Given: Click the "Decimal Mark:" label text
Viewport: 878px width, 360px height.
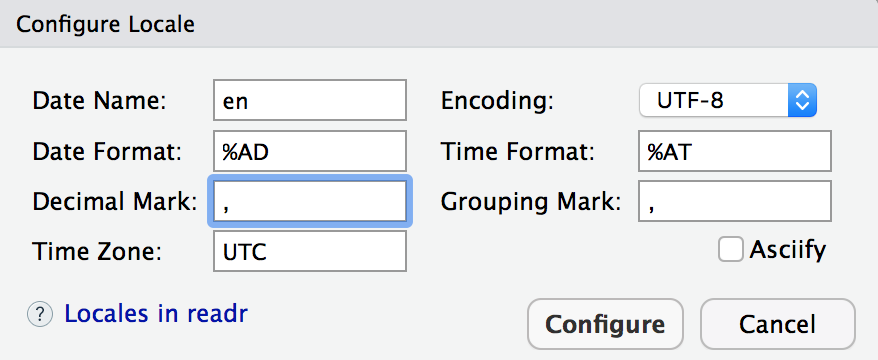Looking at the screenshot, I should coord(115,202).
